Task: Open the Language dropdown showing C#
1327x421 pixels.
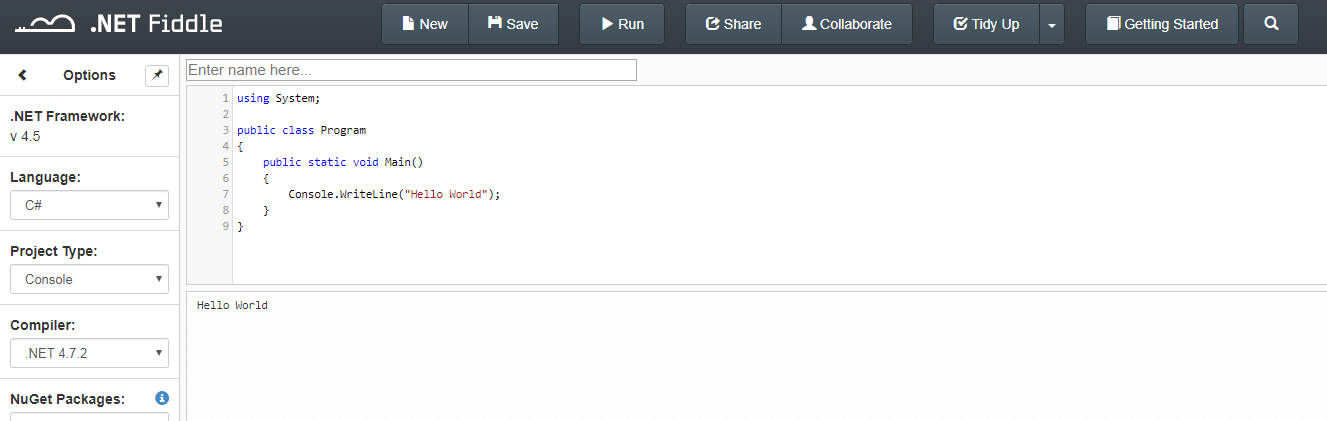Action: tap(89, 205)
